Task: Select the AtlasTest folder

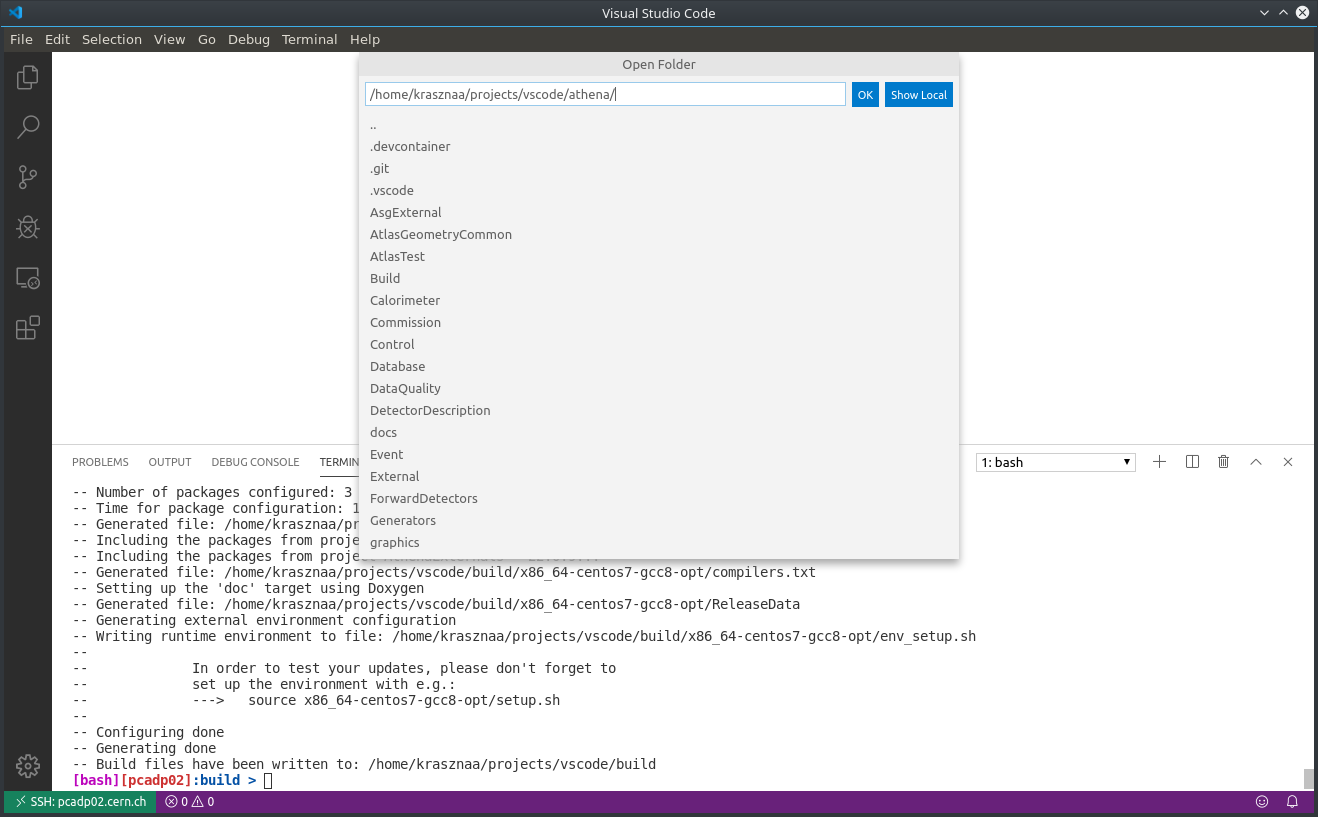Action: click(659, 257)
